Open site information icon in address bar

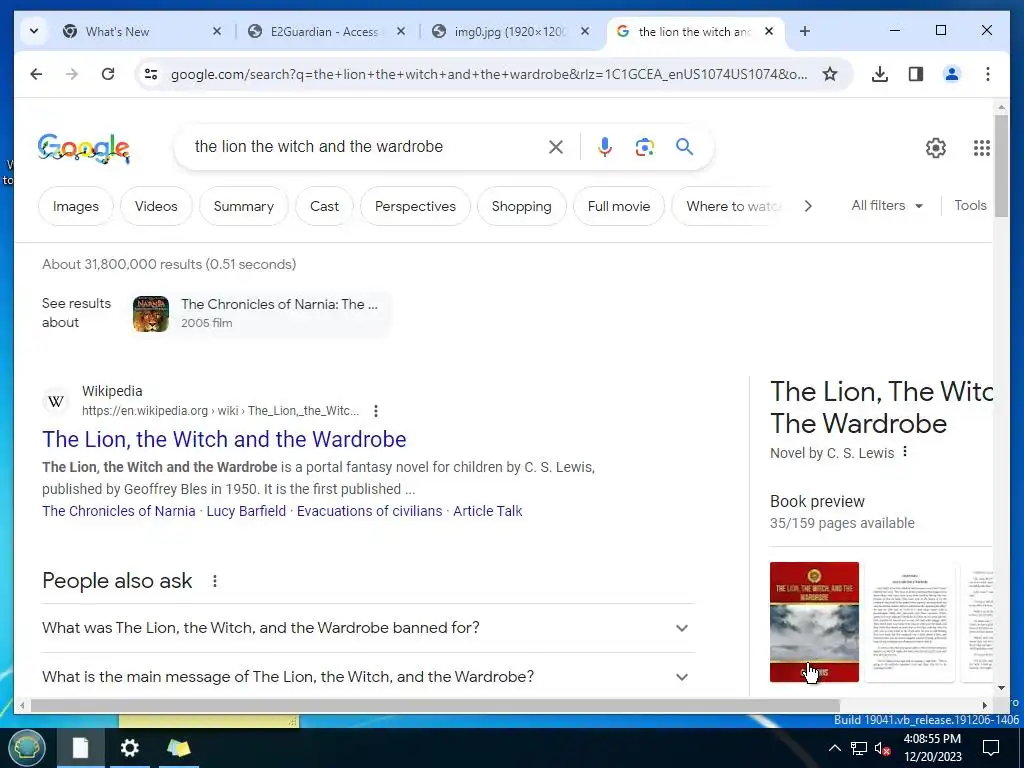pyautogui.click(x=151, y=74)
